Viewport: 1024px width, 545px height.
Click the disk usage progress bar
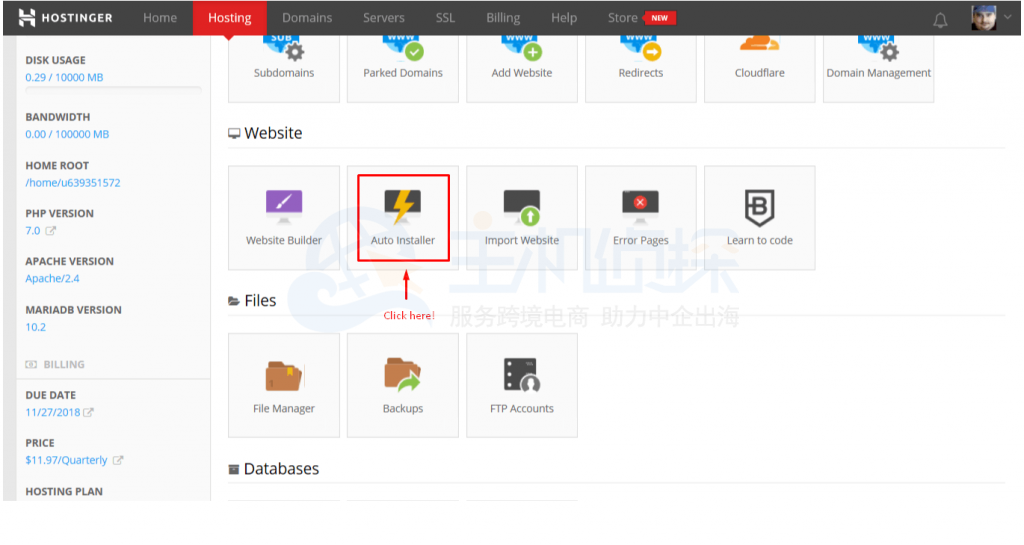[x=114, y=90]
